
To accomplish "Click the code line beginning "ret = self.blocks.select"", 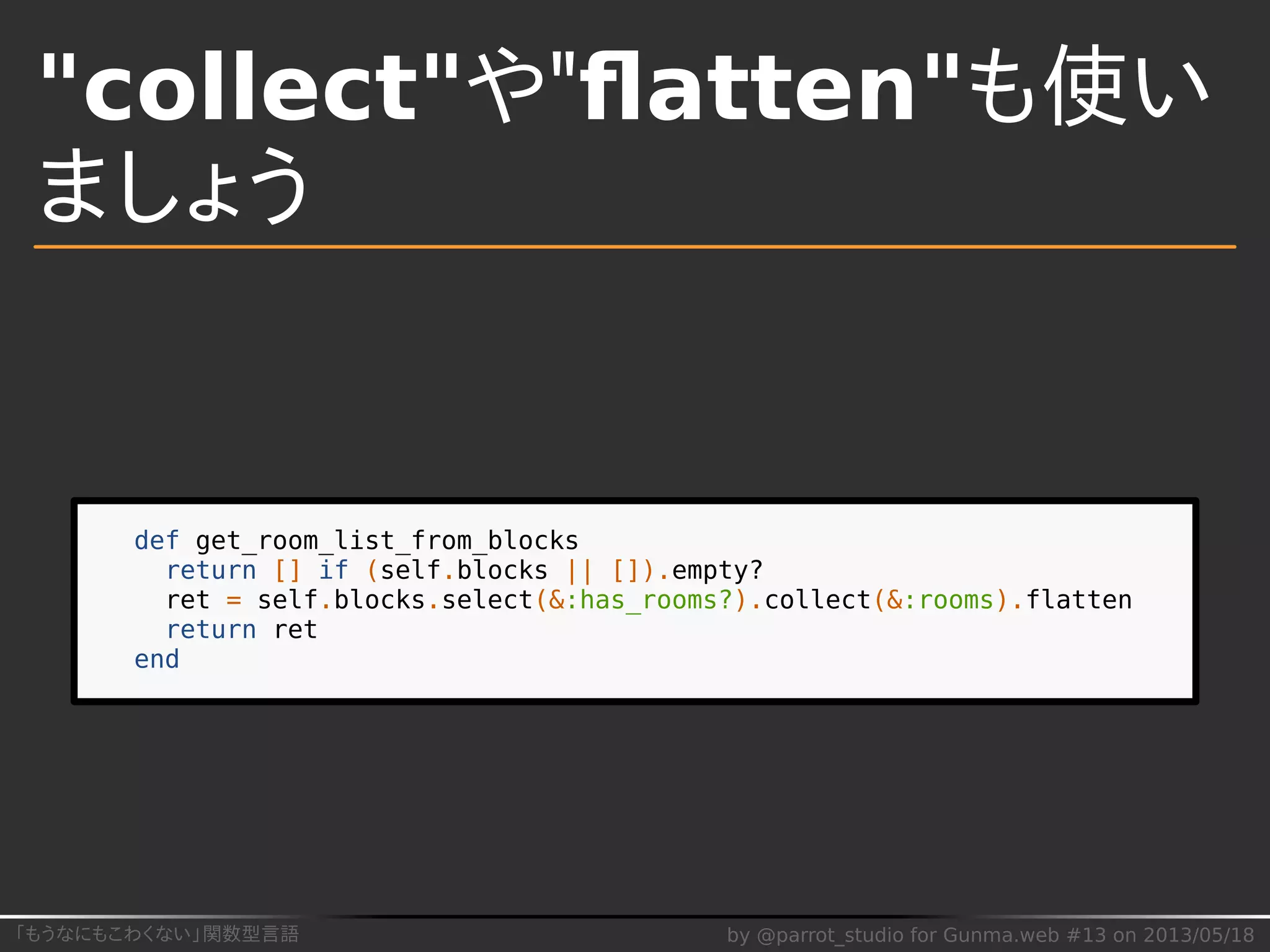I will pos(649,600).
